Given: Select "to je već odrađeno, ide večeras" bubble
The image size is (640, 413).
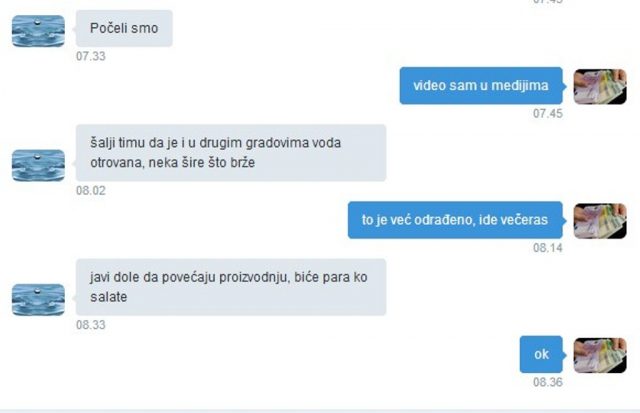Looking at the screenshot, I should point(455,220).
